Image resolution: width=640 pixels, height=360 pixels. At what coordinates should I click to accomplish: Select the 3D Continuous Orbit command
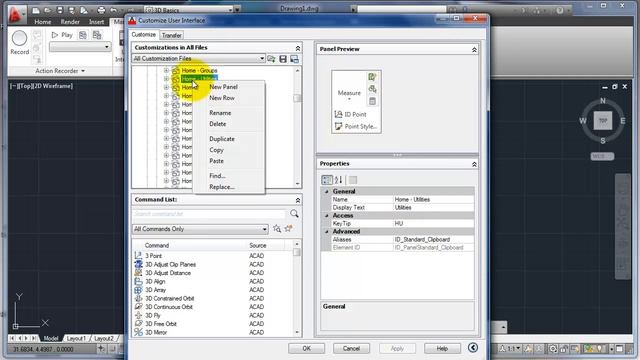169,307
